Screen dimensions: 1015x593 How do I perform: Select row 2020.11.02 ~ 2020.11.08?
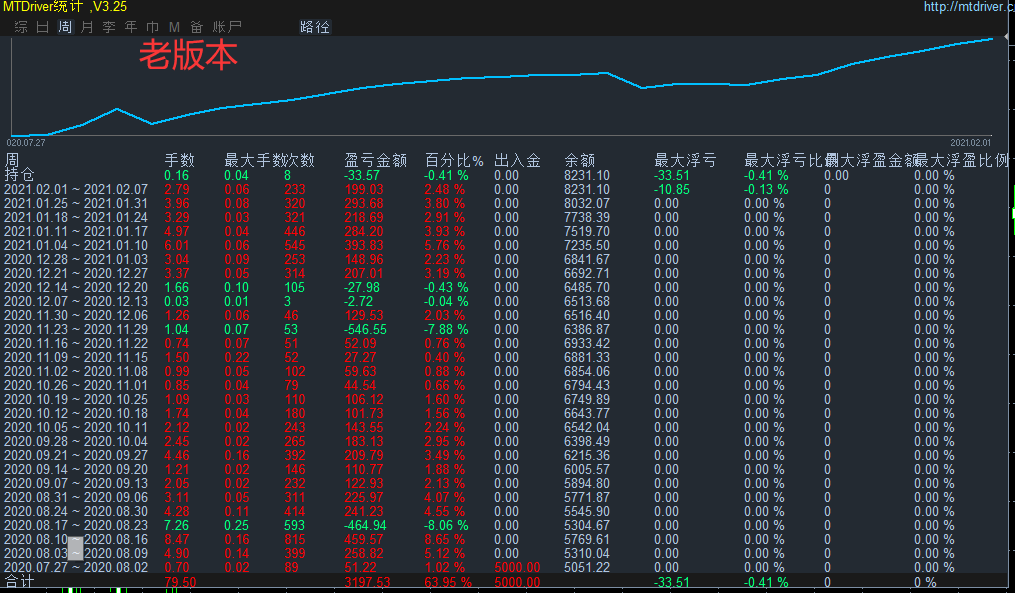76,372
